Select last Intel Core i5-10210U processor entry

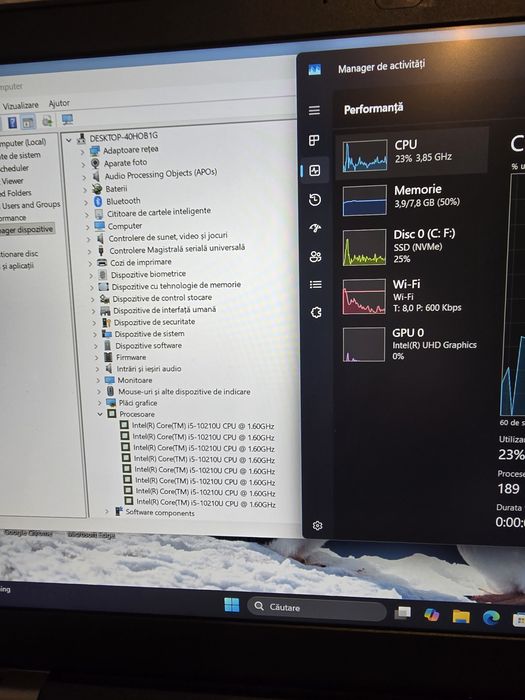pos(205,503)
